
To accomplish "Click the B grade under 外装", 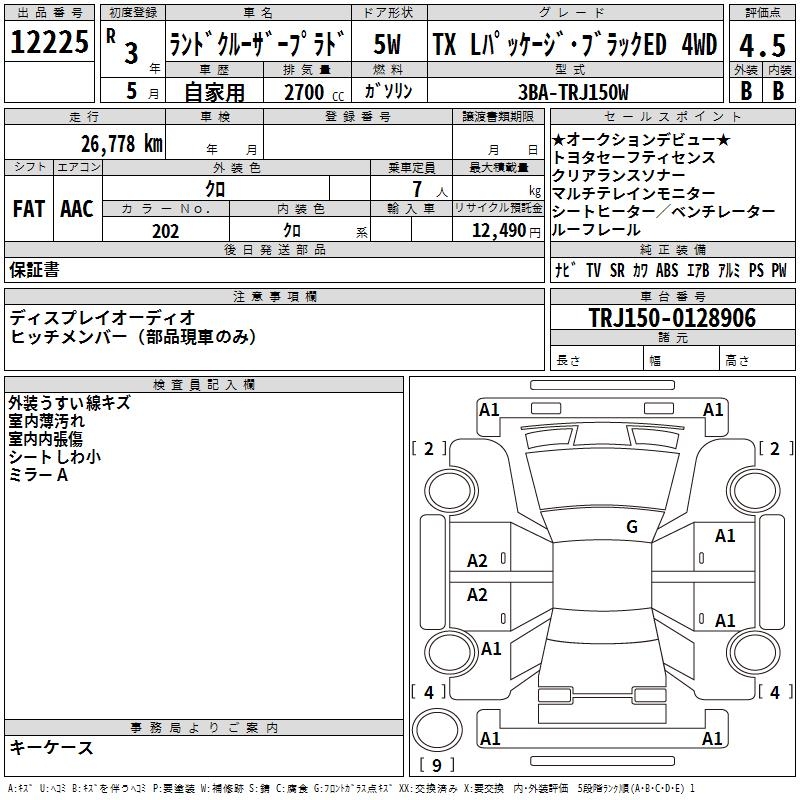I will [746, 90].
